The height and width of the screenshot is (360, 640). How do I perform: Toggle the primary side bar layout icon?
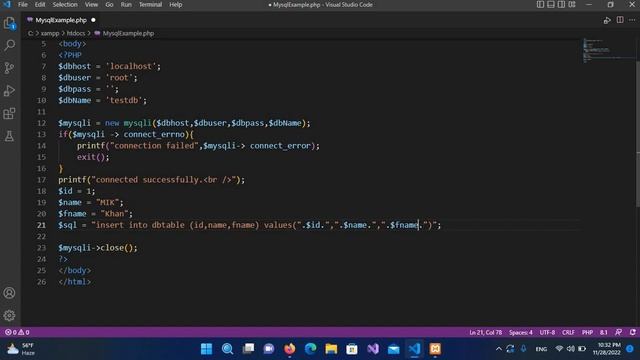[x=540, y=4]
